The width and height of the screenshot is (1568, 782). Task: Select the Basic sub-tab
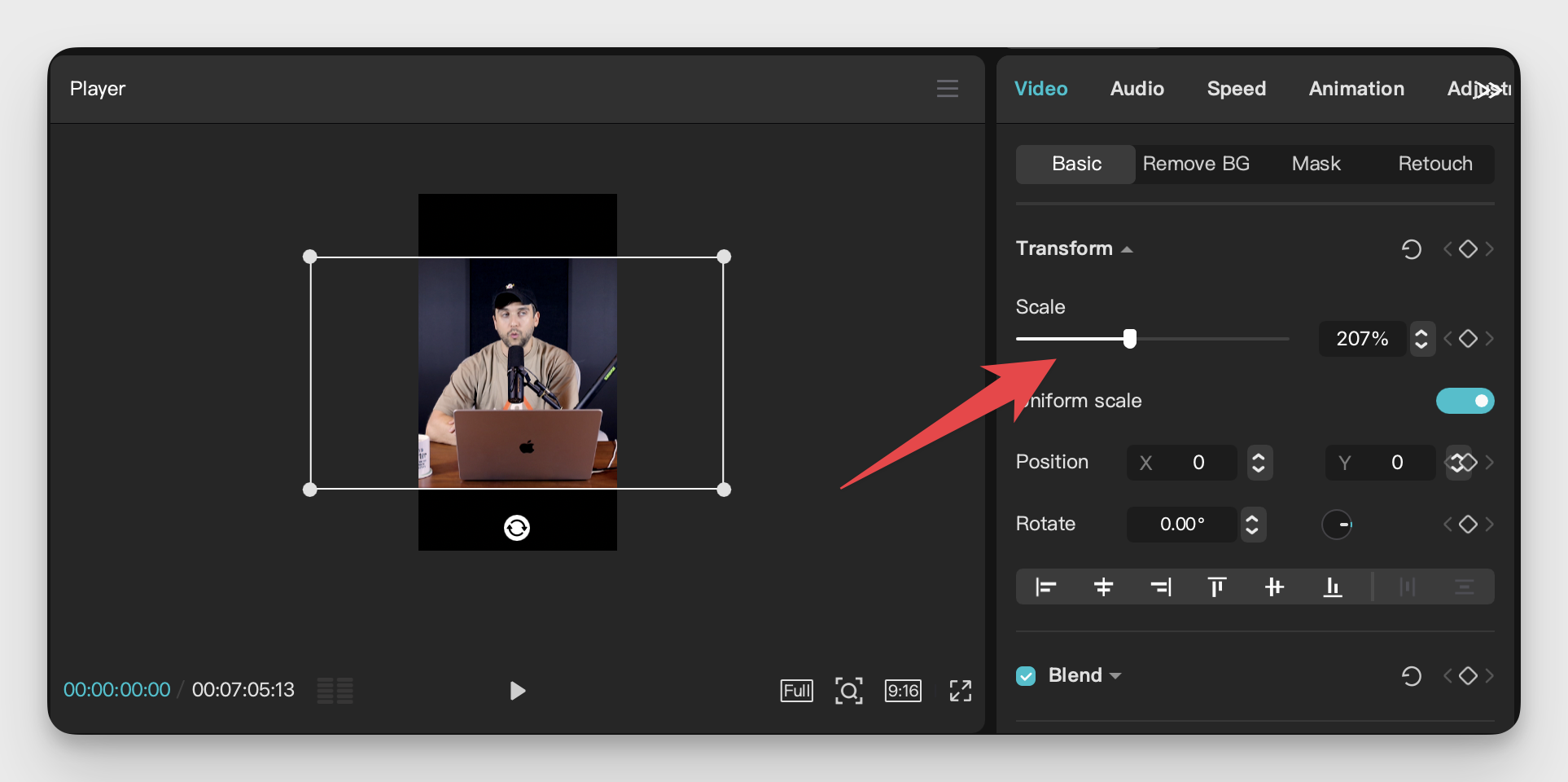point(1075,164)
